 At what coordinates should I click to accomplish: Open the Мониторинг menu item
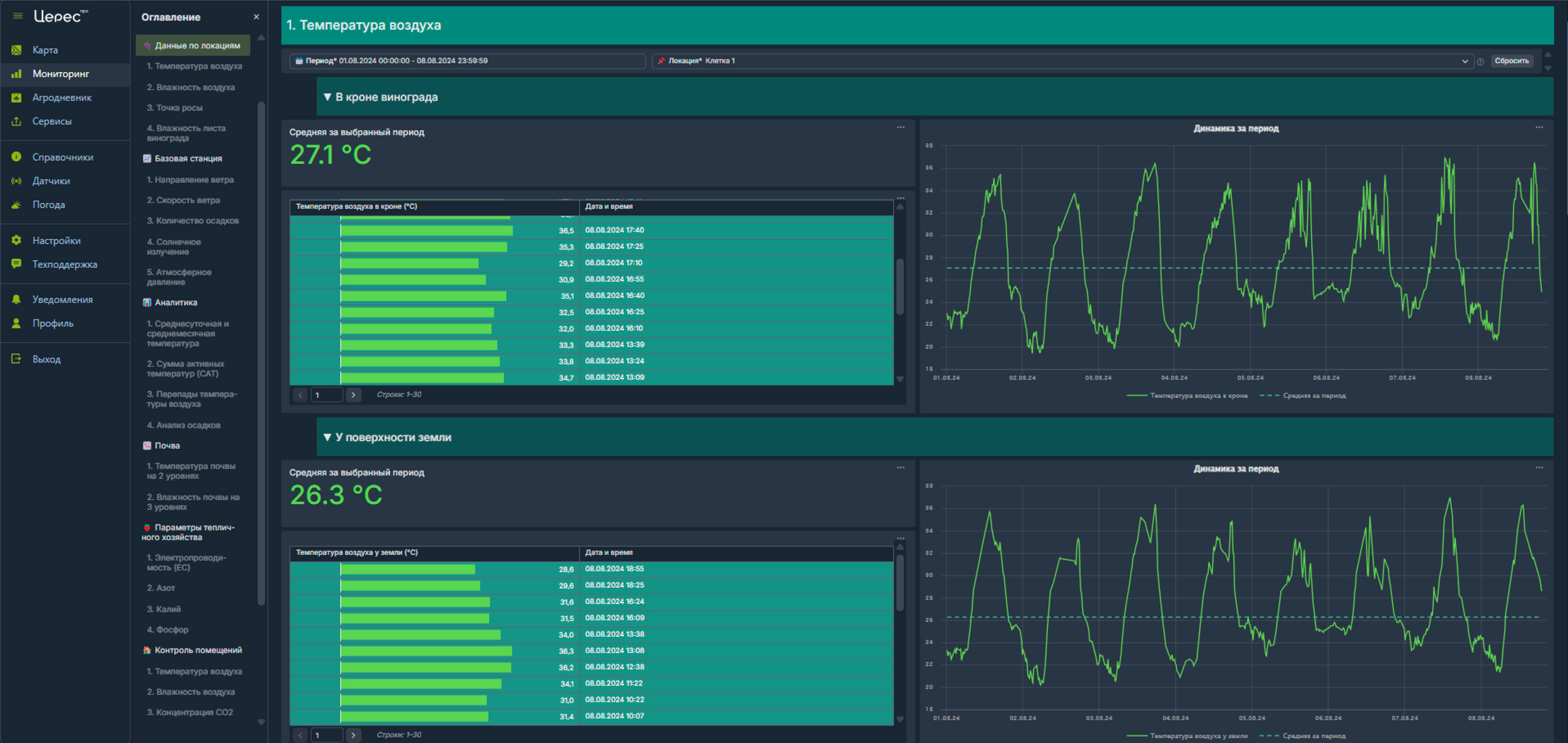click(x=65, y=74)
